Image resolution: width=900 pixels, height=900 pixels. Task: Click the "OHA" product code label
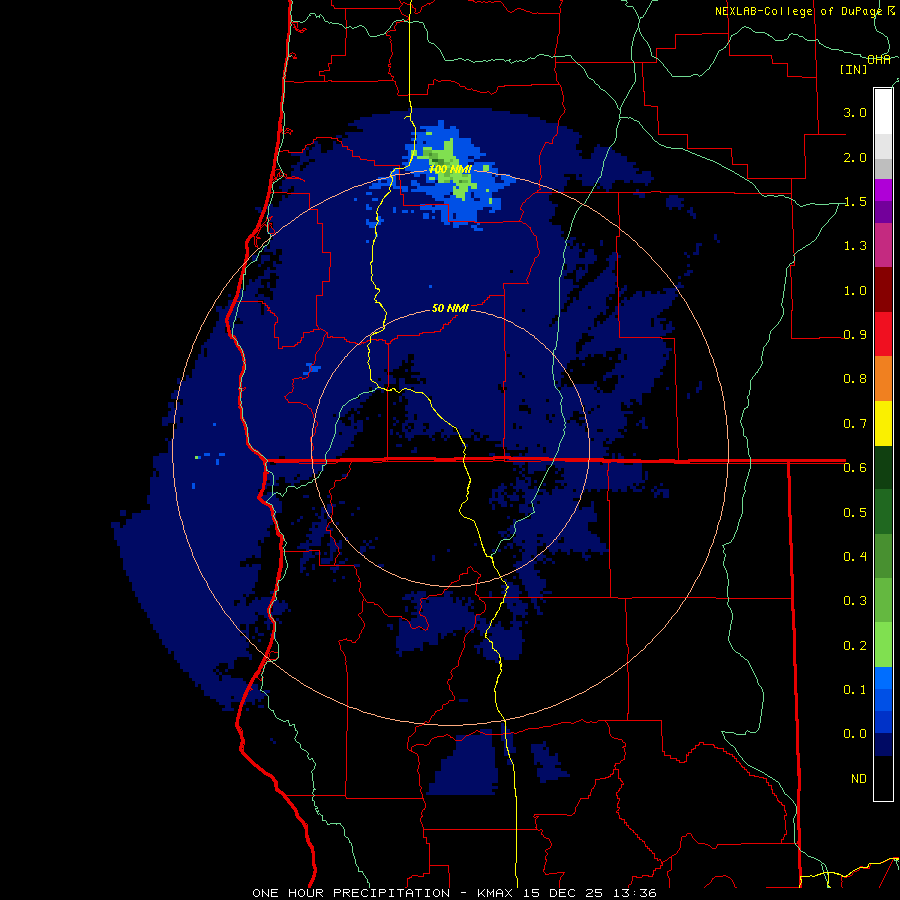pyautogui.click(x=879, y=59)
